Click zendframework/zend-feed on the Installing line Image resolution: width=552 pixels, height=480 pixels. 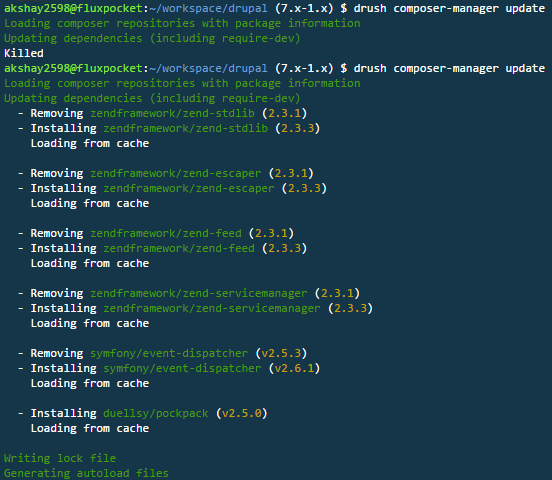coord(179,248)
